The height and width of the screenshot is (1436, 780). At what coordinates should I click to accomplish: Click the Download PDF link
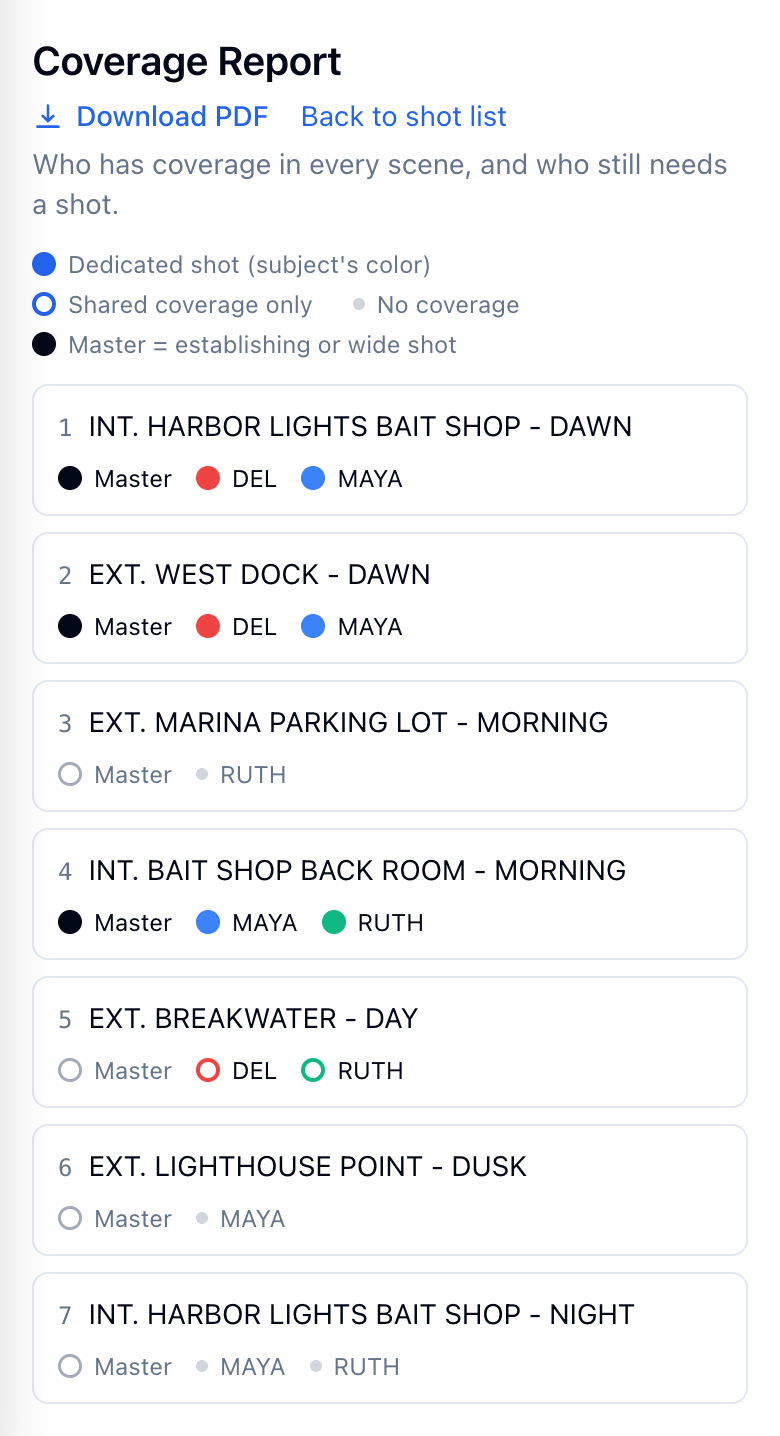click(151, 117)
